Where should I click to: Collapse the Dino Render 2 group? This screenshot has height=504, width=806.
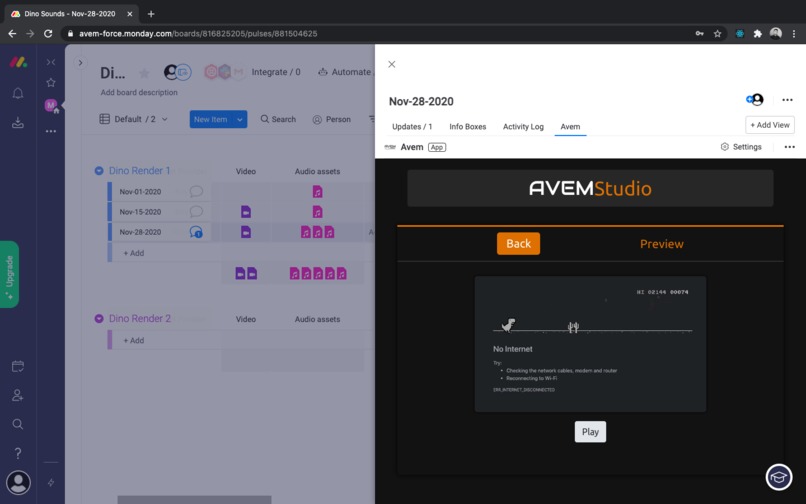coord(99,319)
